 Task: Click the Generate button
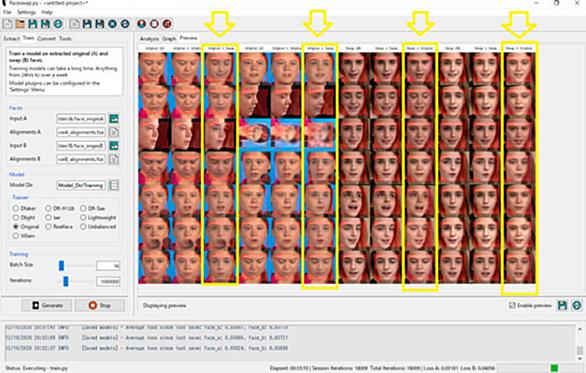(x=47, y=305)
